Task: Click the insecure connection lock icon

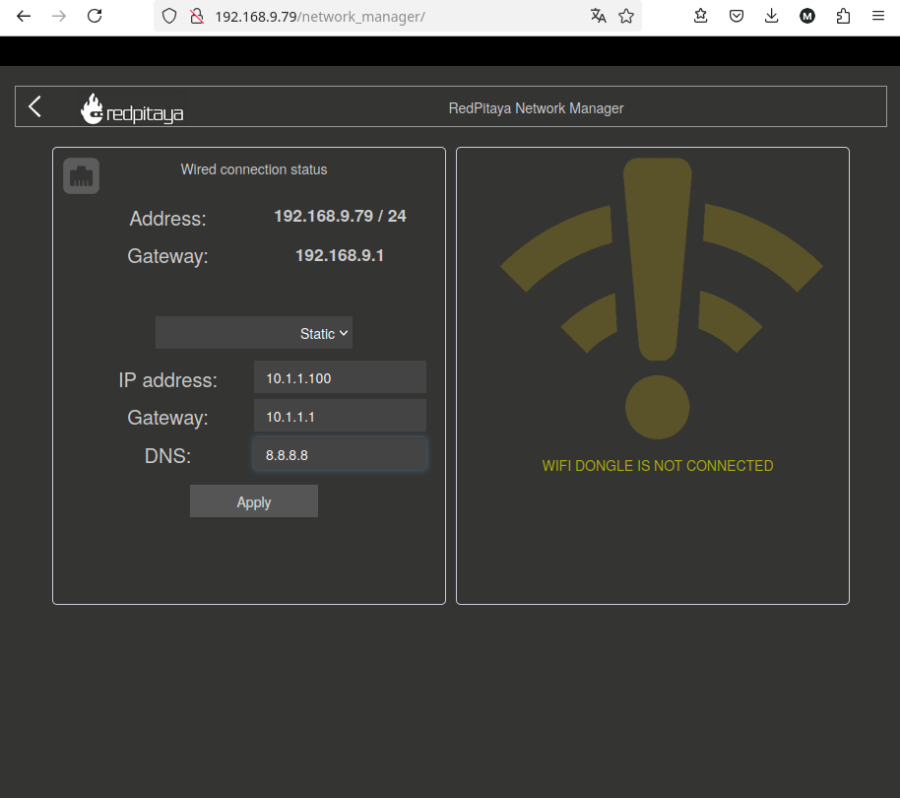Action: tap(197, 16)
